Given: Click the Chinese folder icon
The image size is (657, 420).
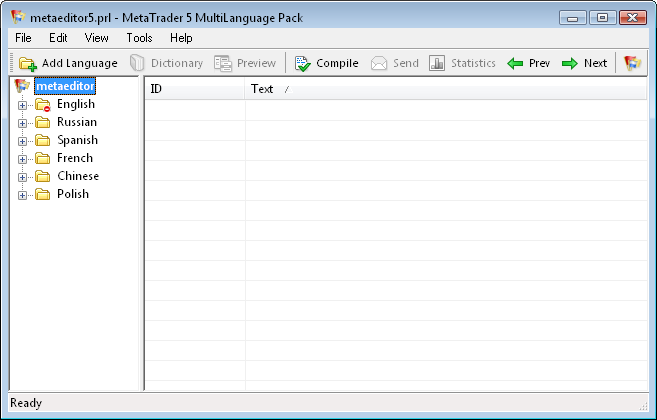Looking at the screenshot, I should point(43,176).
